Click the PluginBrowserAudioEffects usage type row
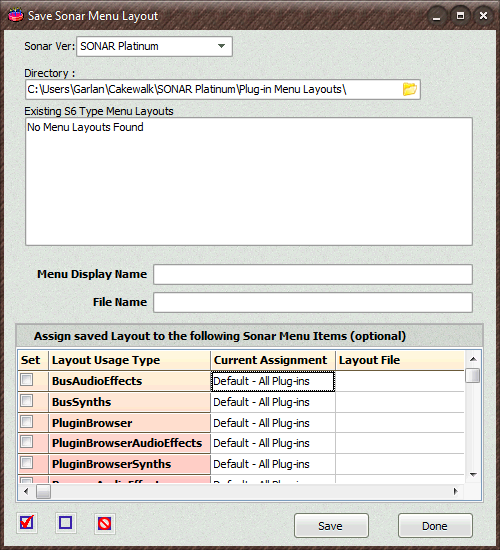Viewport: 500px width, 550px height. pos(129,443)
